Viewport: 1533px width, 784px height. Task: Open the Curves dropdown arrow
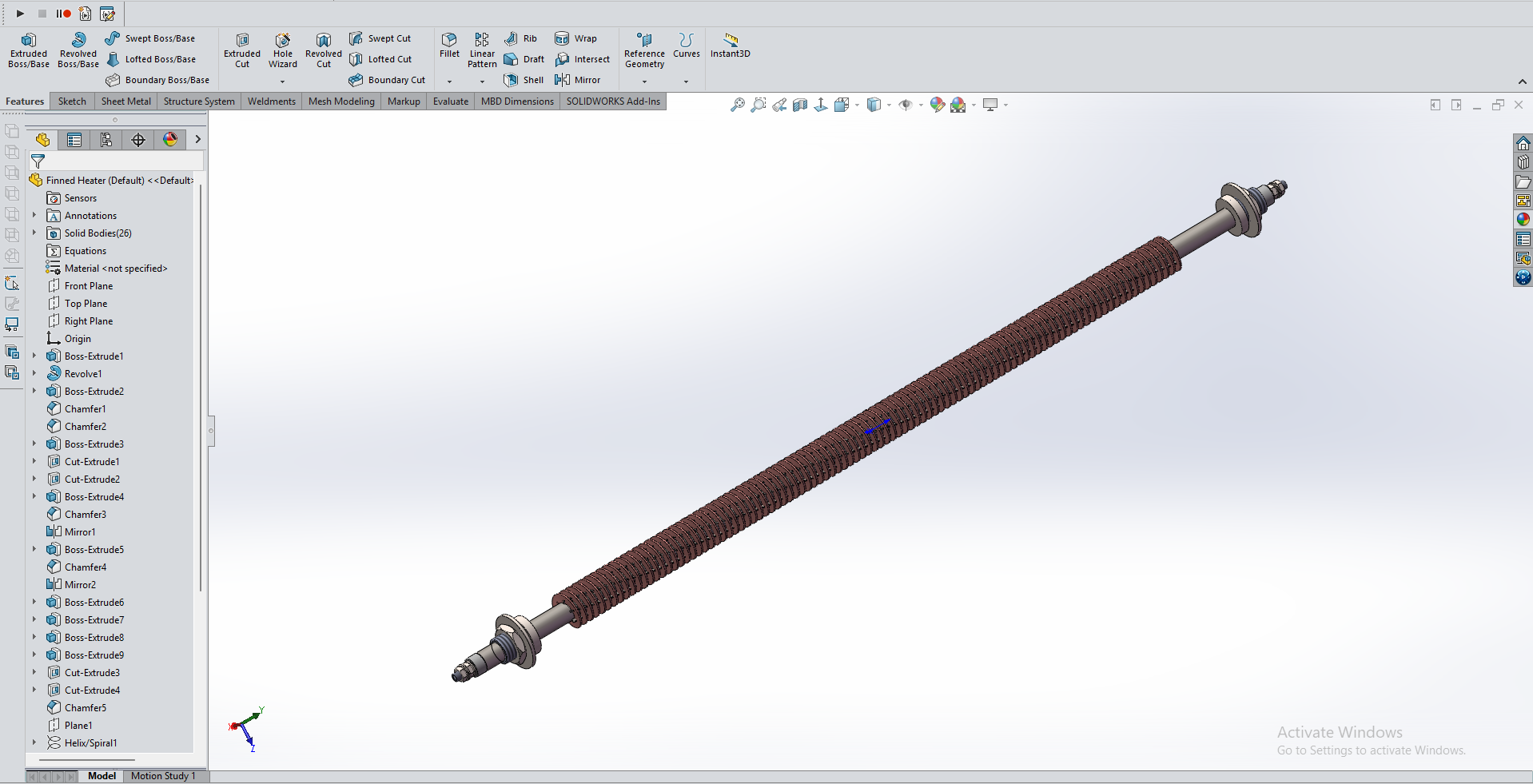tap(686, 82)
